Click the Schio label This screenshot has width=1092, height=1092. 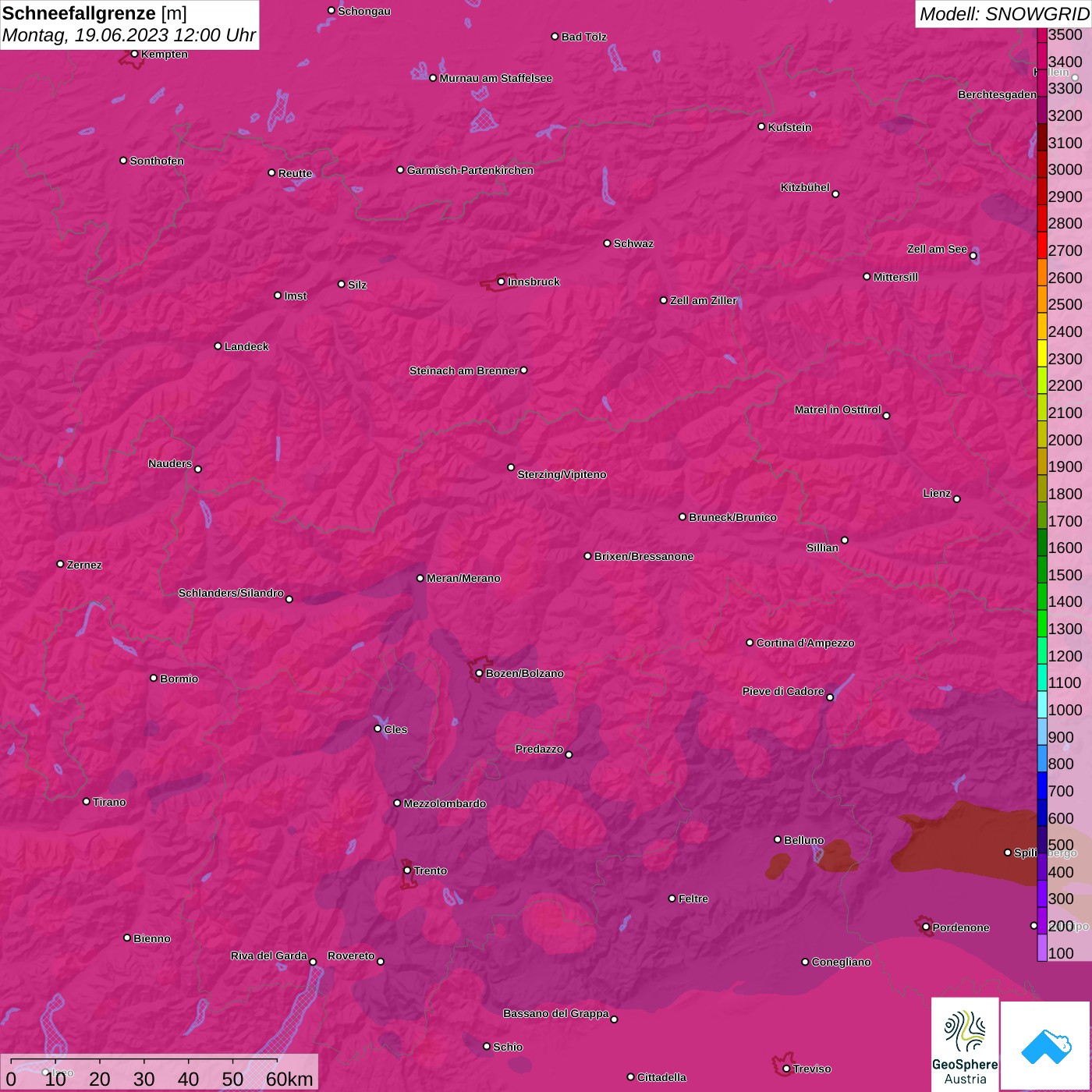point(508,1047)
